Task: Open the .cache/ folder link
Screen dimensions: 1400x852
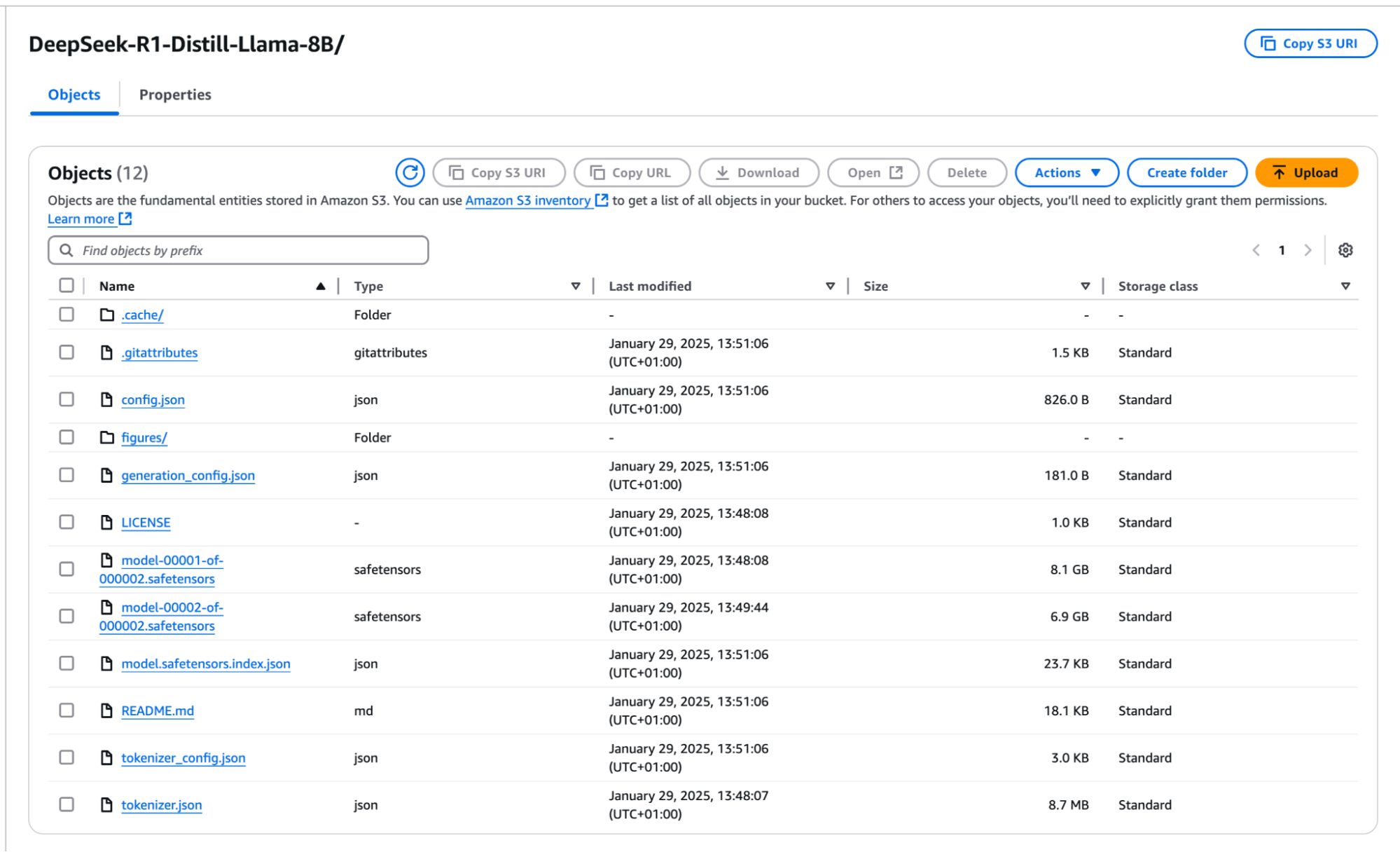Action: point(142,315)
